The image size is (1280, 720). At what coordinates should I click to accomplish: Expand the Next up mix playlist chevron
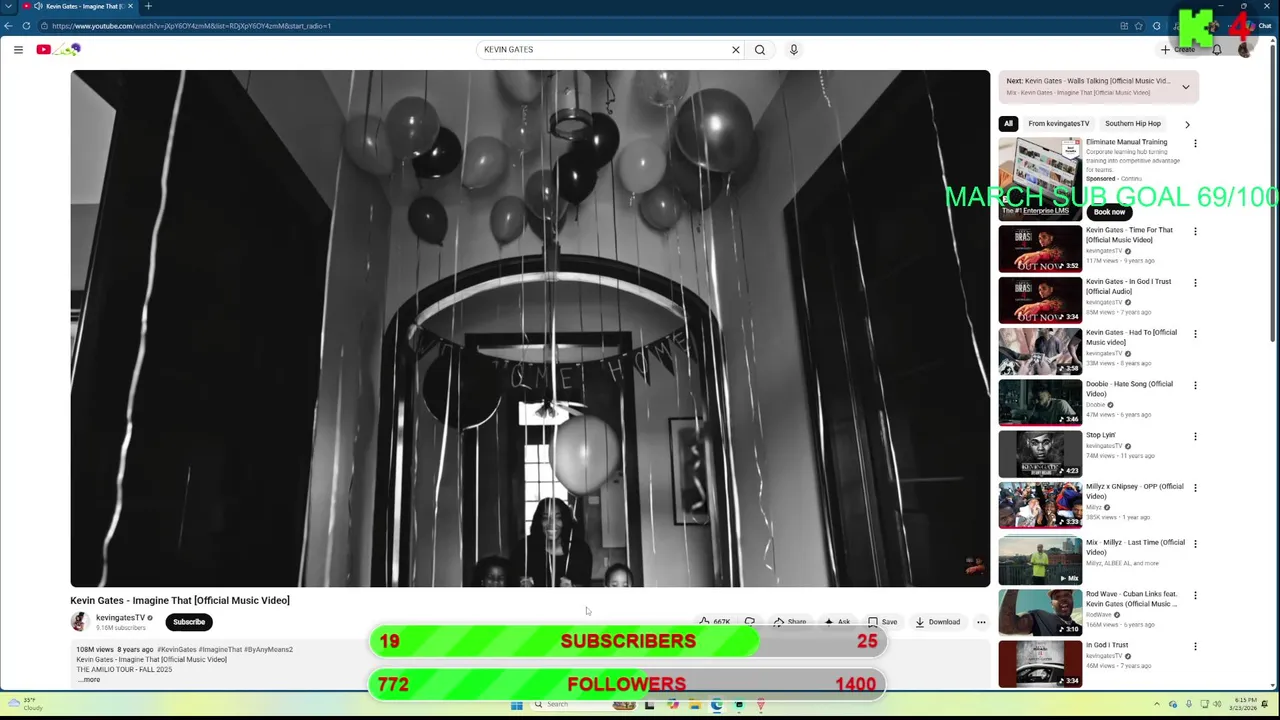(x=1186, y=87)
